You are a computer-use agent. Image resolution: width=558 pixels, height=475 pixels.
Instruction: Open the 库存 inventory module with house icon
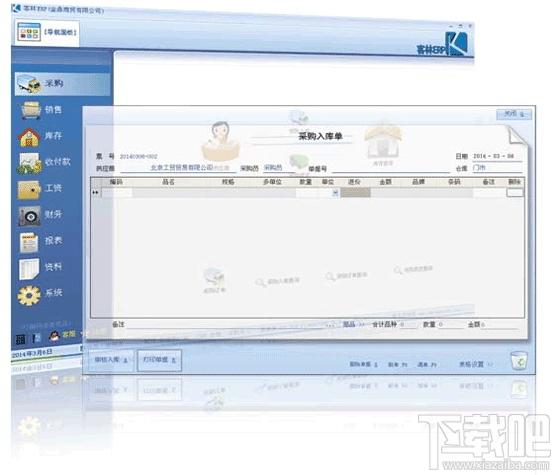pyautogui.click(x=41, y=136)
